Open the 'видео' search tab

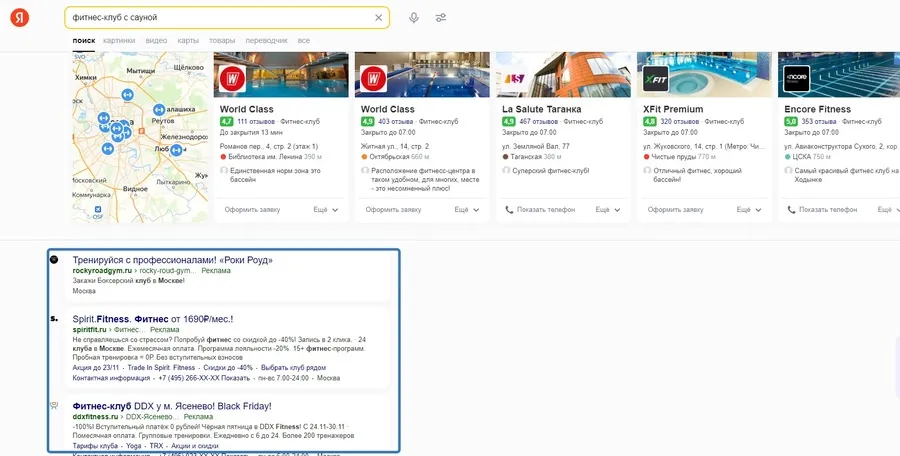tap(156, 40)
